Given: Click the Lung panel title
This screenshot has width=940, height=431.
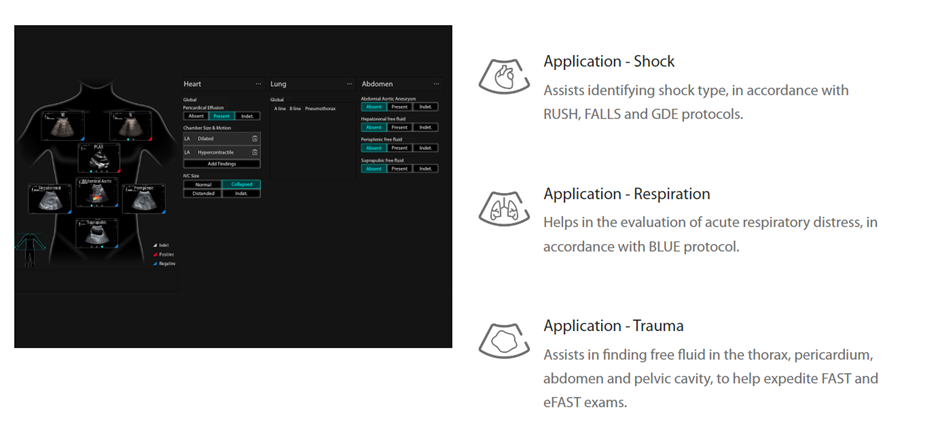Looking at the screenshot, I should [278, 84].
